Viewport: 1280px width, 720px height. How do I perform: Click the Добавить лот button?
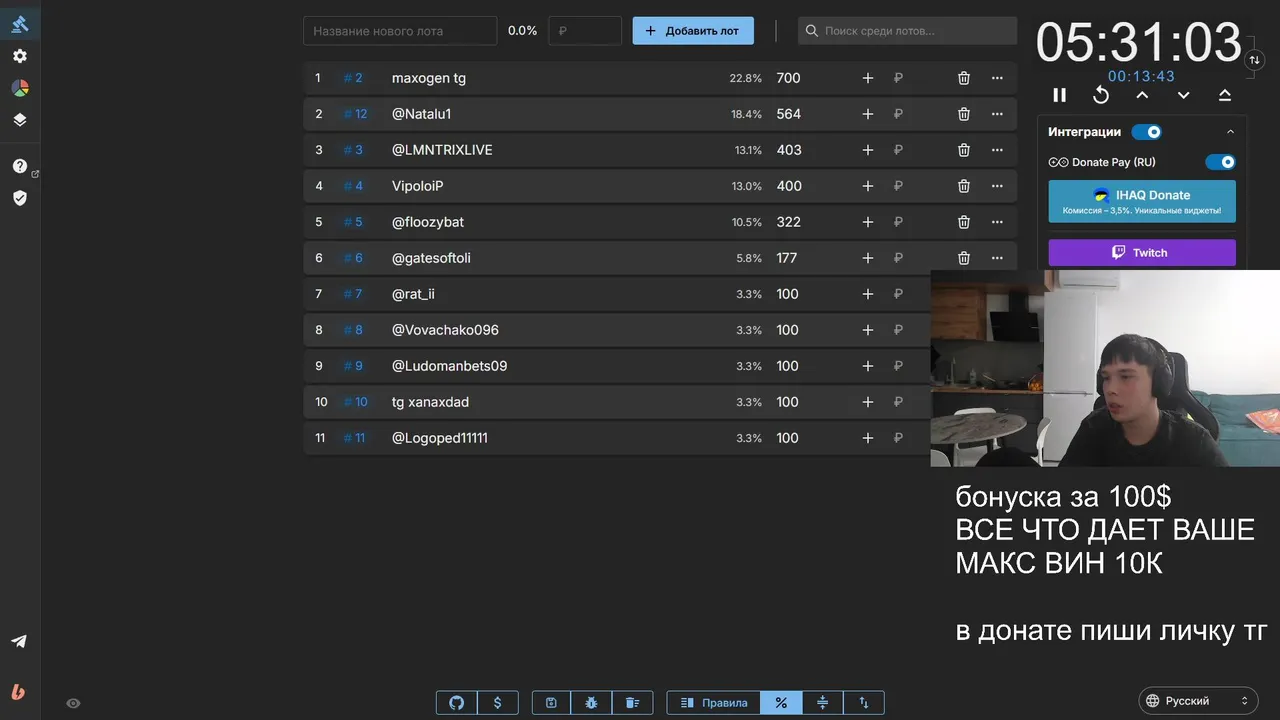coord(693,31)
